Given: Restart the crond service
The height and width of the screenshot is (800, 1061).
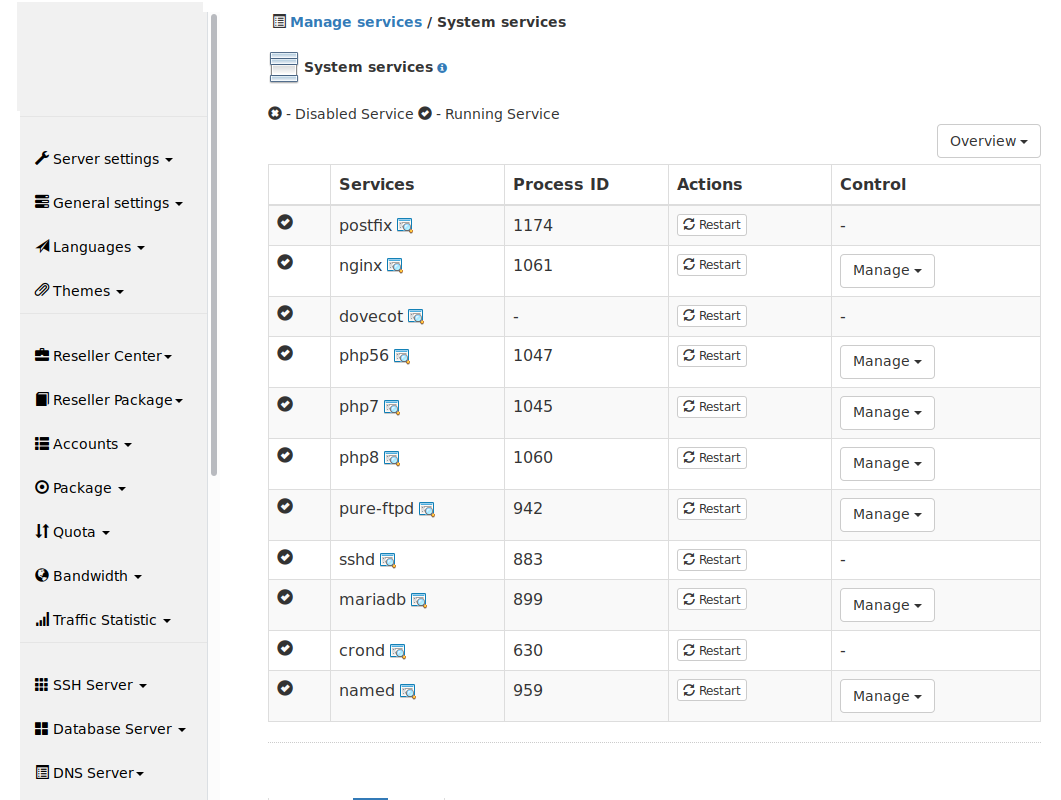Looking at the screenshot, I should (x=712, y=650).
